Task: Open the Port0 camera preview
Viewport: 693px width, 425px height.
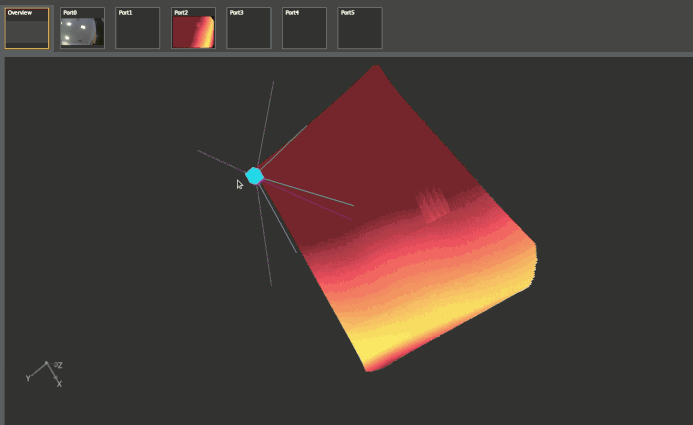Action: (82, 28)
